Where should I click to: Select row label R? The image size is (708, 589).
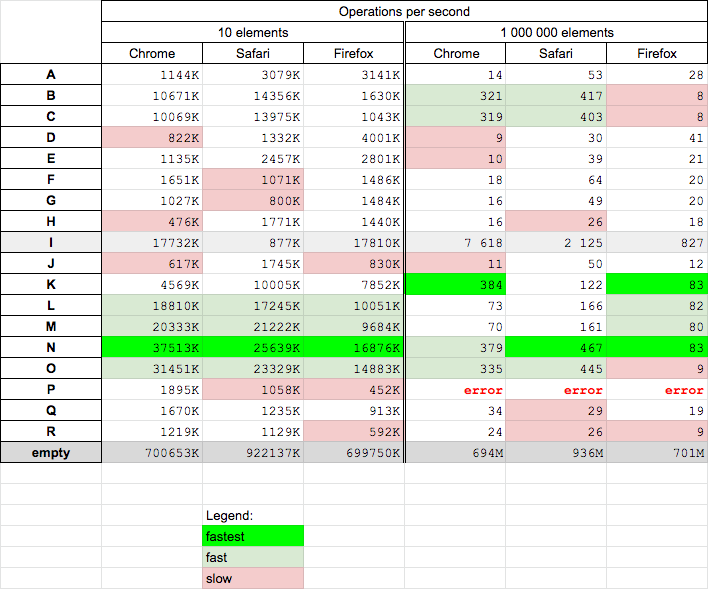tap(51, 431)
